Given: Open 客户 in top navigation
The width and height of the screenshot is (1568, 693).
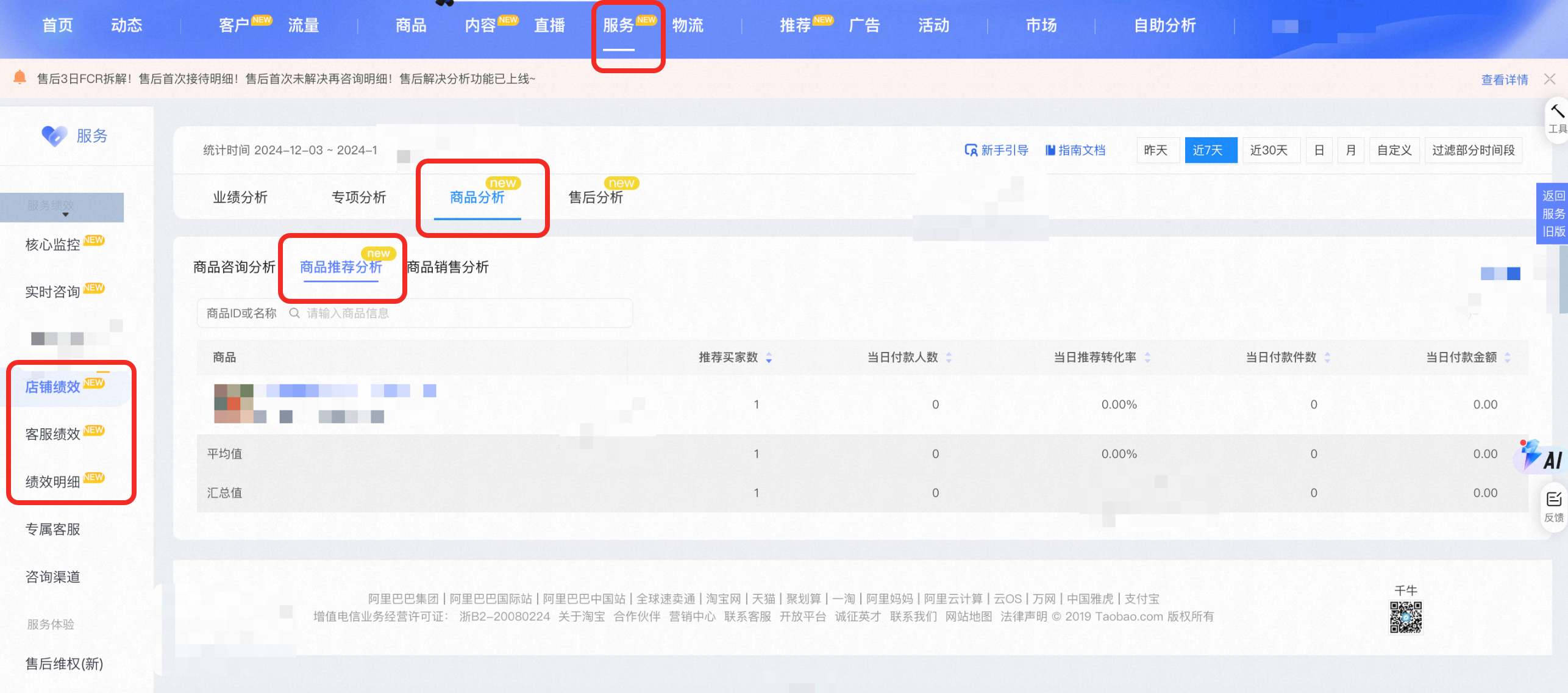Looking at the screenshot, I should (234, 26).
